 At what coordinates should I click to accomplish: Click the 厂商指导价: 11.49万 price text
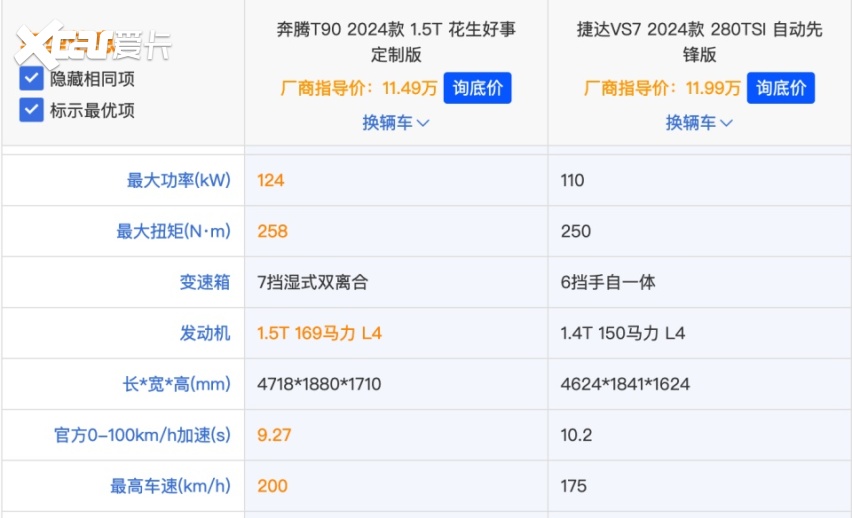359,88
